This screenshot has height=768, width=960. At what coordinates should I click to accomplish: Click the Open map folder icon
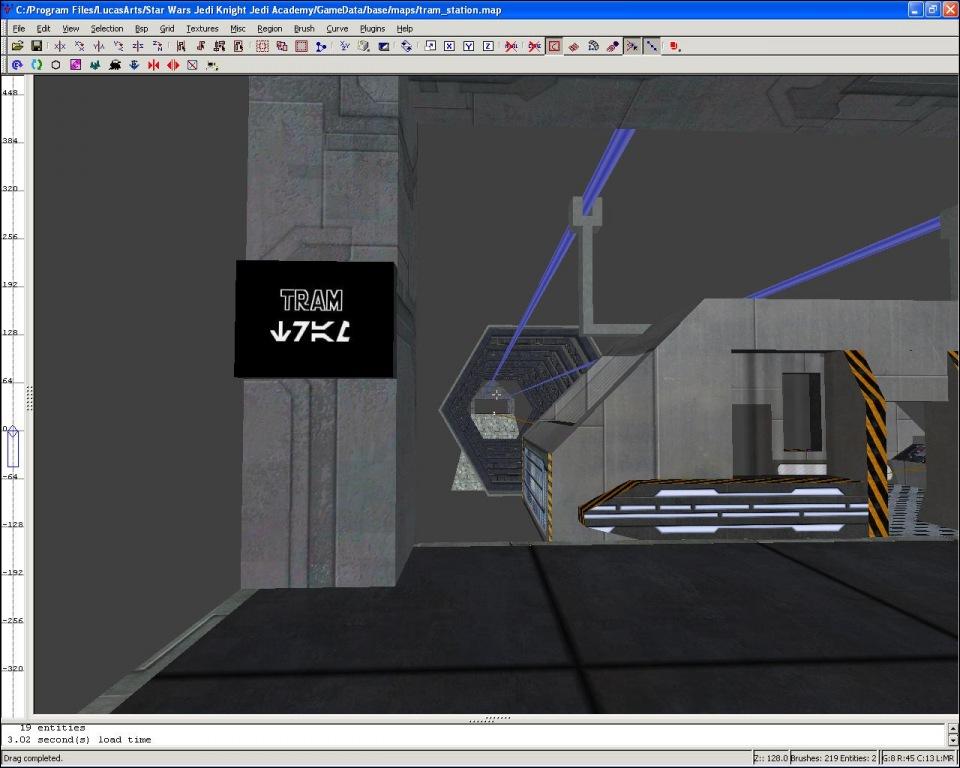tap(17, 46)
